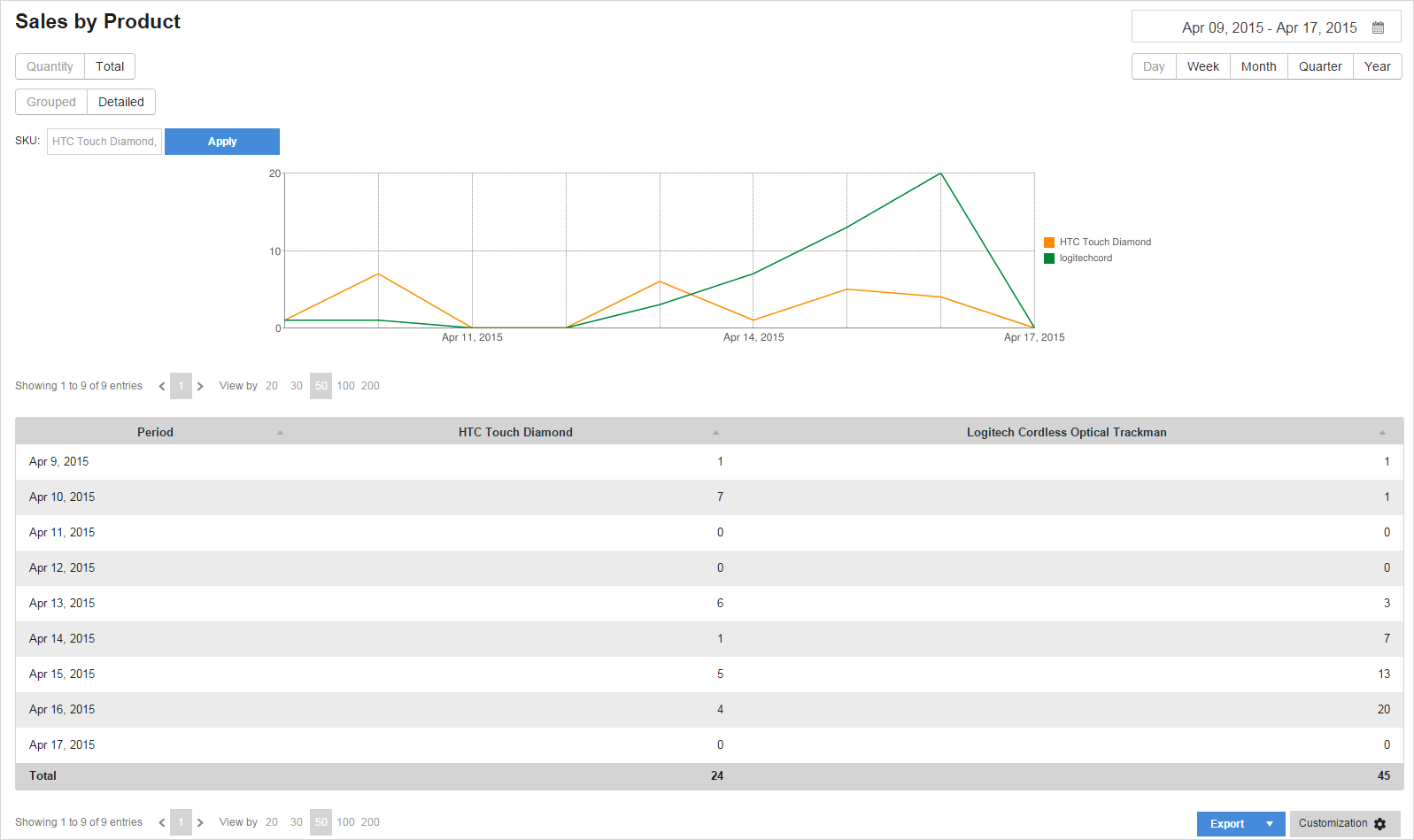View by 30 entries in top pagination
This screenshot has height=840, width=1414.
click(x=297, y=386)
